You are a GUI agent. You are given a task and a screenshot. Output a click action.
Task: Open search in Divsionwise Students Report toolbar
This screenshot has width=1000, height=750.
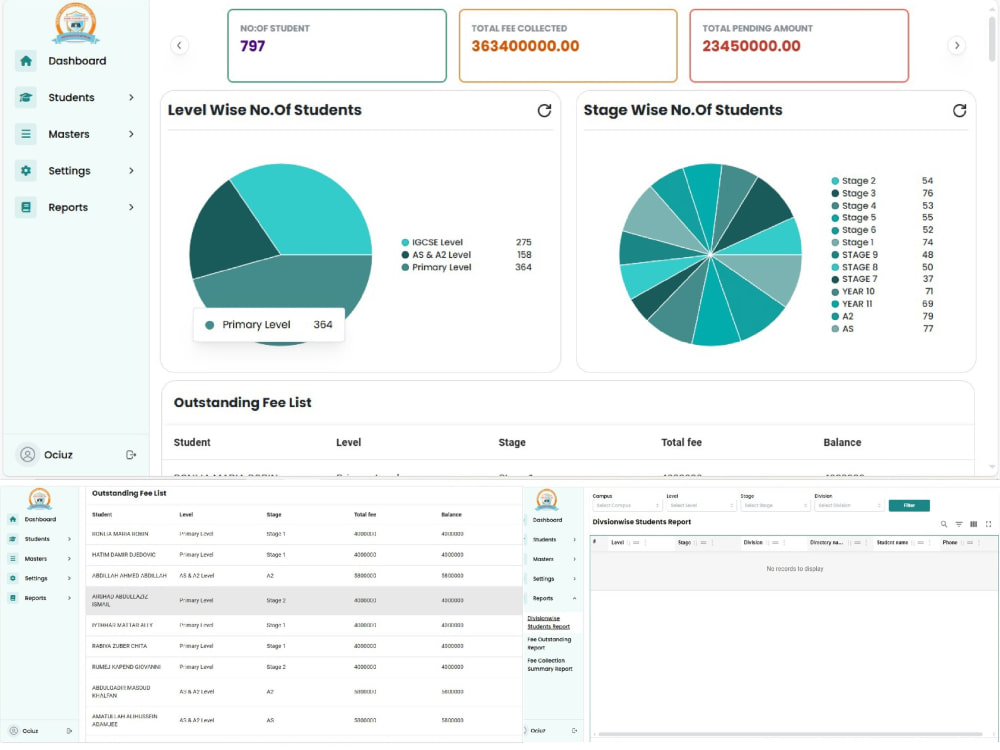tap(944, 524)
